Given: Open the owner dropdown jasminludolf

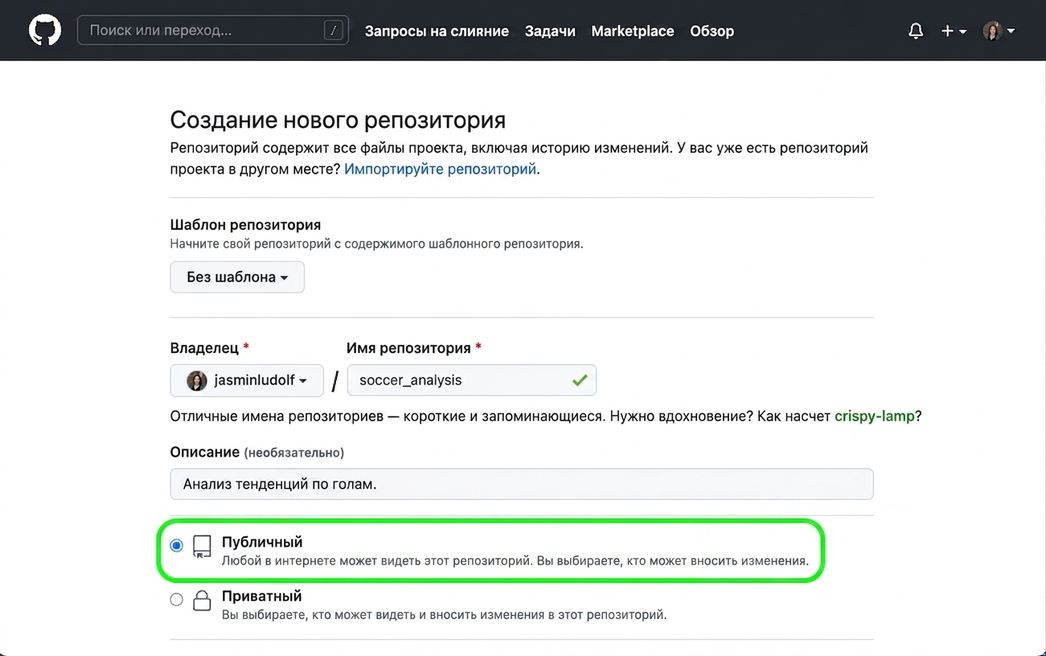Looking at the screenshot, I should 247,380.
